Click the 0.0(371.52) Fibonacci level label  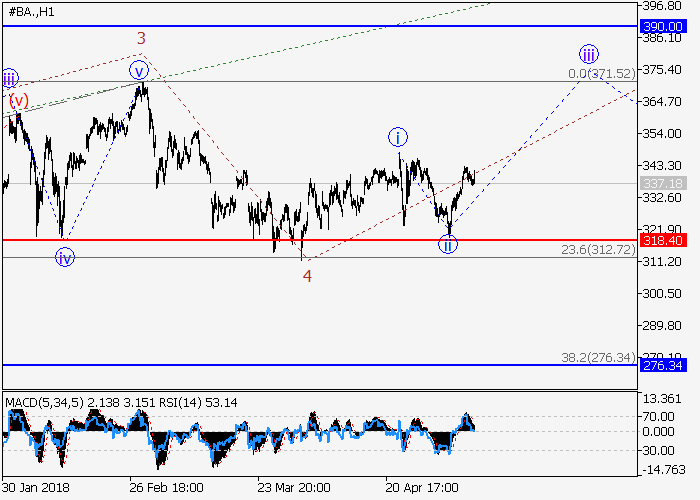pyautogui.click(x=601, y=74)
